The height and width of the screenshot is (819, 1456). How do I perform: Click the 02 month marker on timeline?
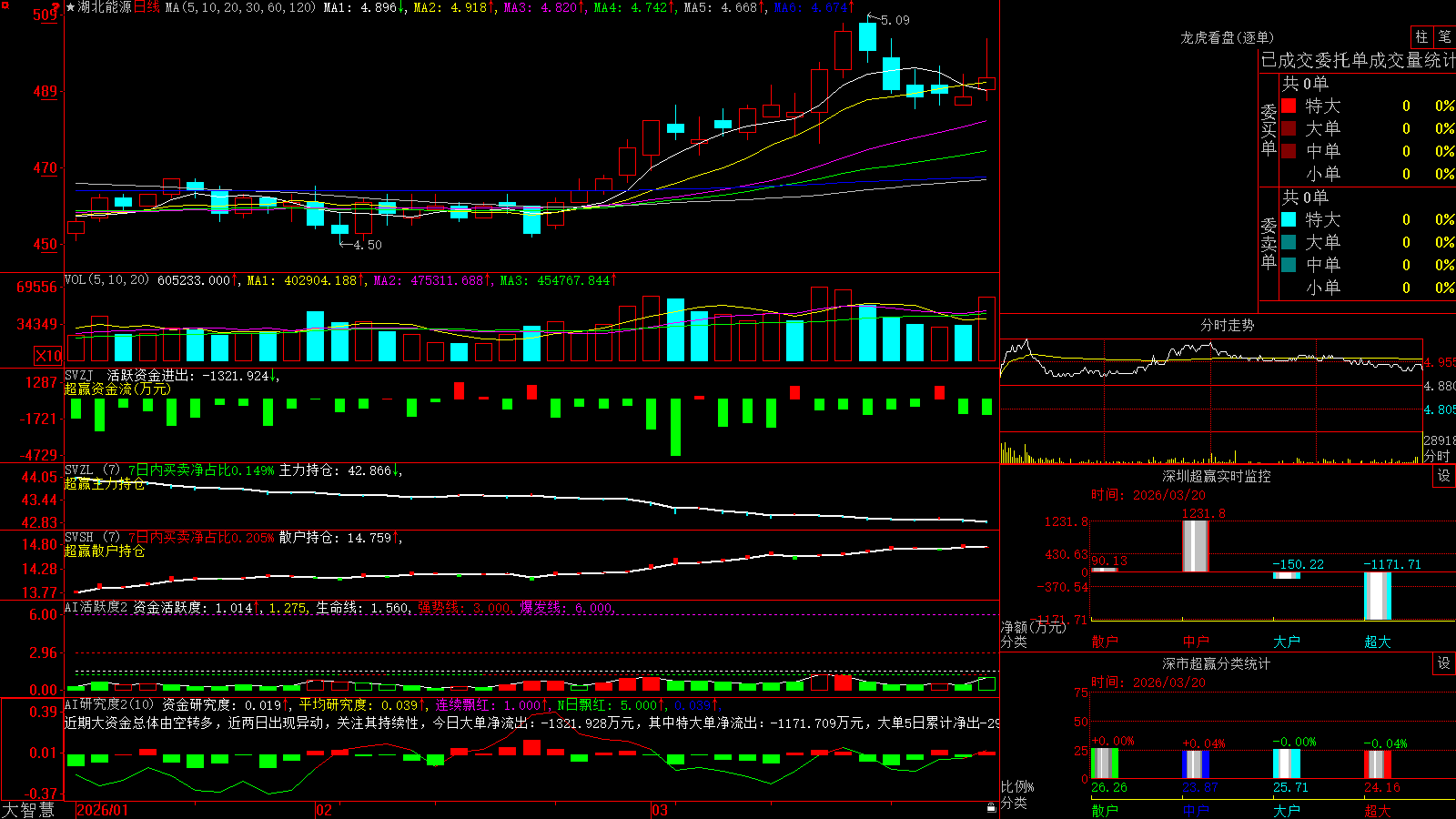pos(324,810)
